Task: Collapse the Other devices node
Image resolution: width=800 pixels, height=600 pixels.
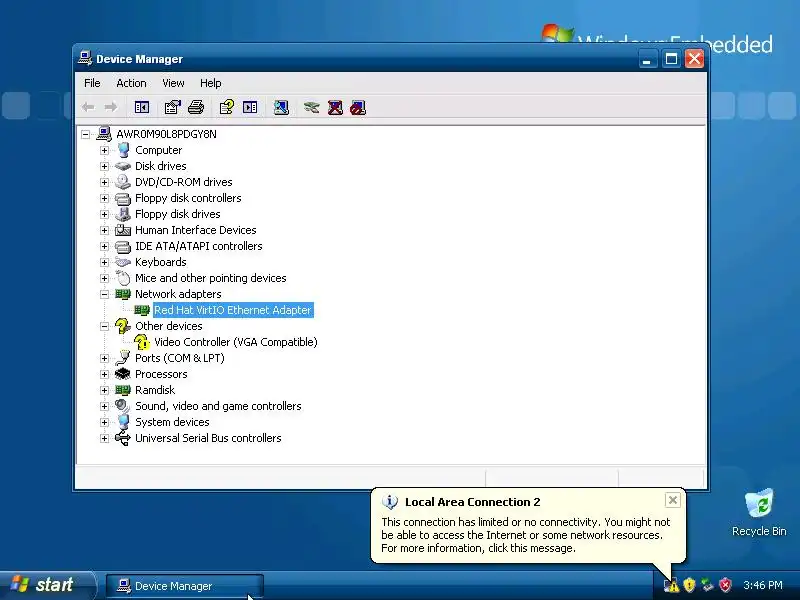Action: click(105, 326)
